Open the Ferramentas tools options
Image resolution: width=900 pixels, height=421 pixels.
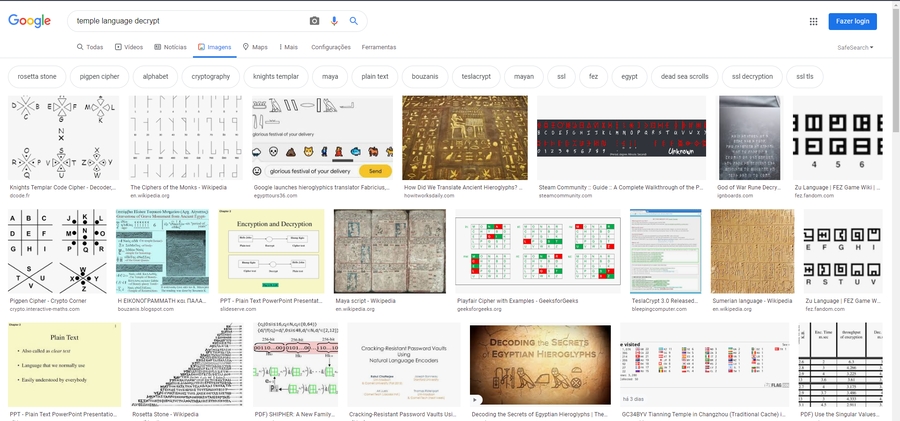pyautogui.click(x=379, y=47)
